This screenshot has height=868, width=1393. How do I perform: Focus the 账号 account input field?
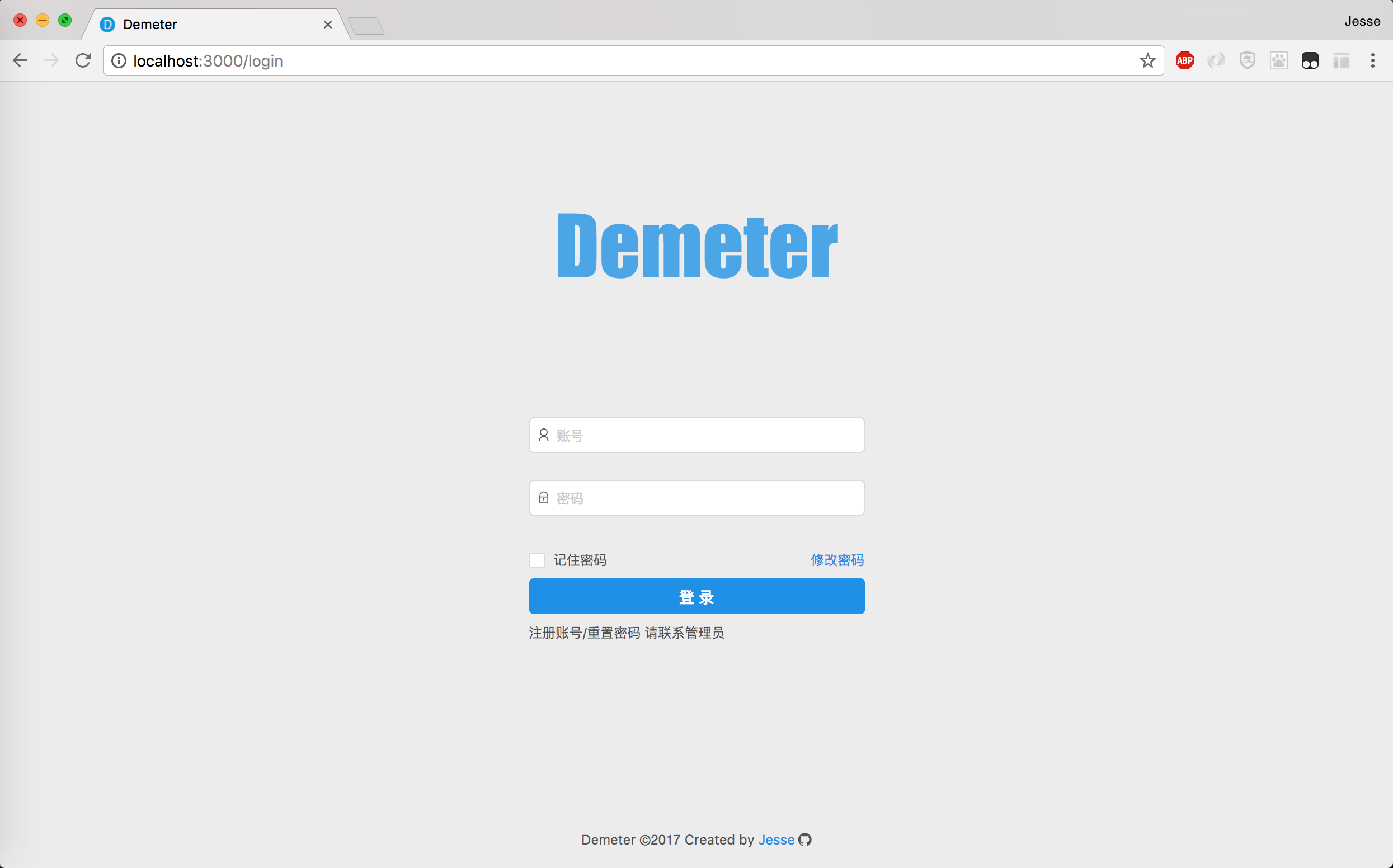[x=696, y=435]
